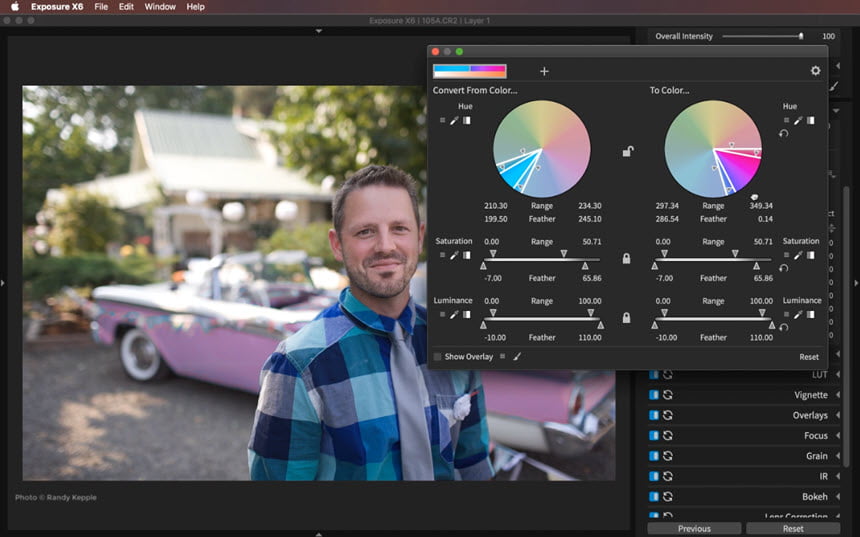Toggle the Grain panel on/off switch
The width and height of the screenshot is (860, 537).
654,456
